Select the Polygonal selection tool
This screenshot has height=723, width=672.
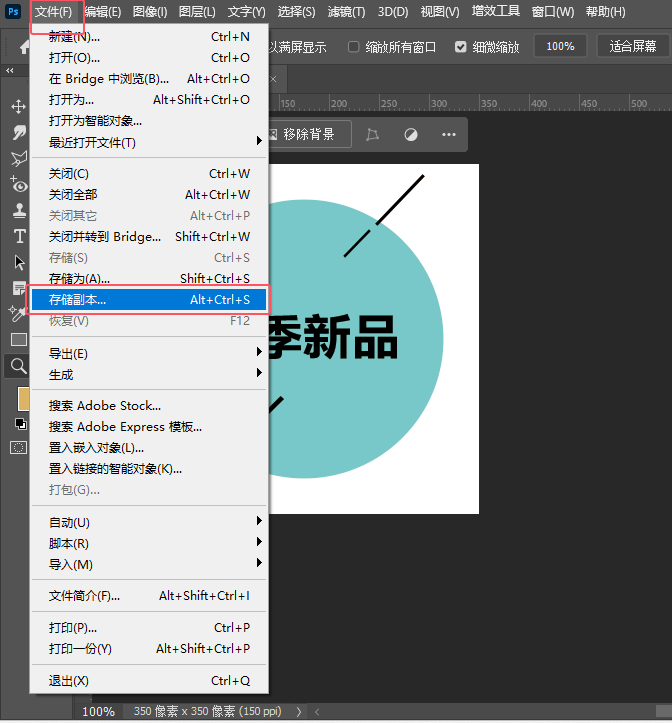click(x=19, y=159)
